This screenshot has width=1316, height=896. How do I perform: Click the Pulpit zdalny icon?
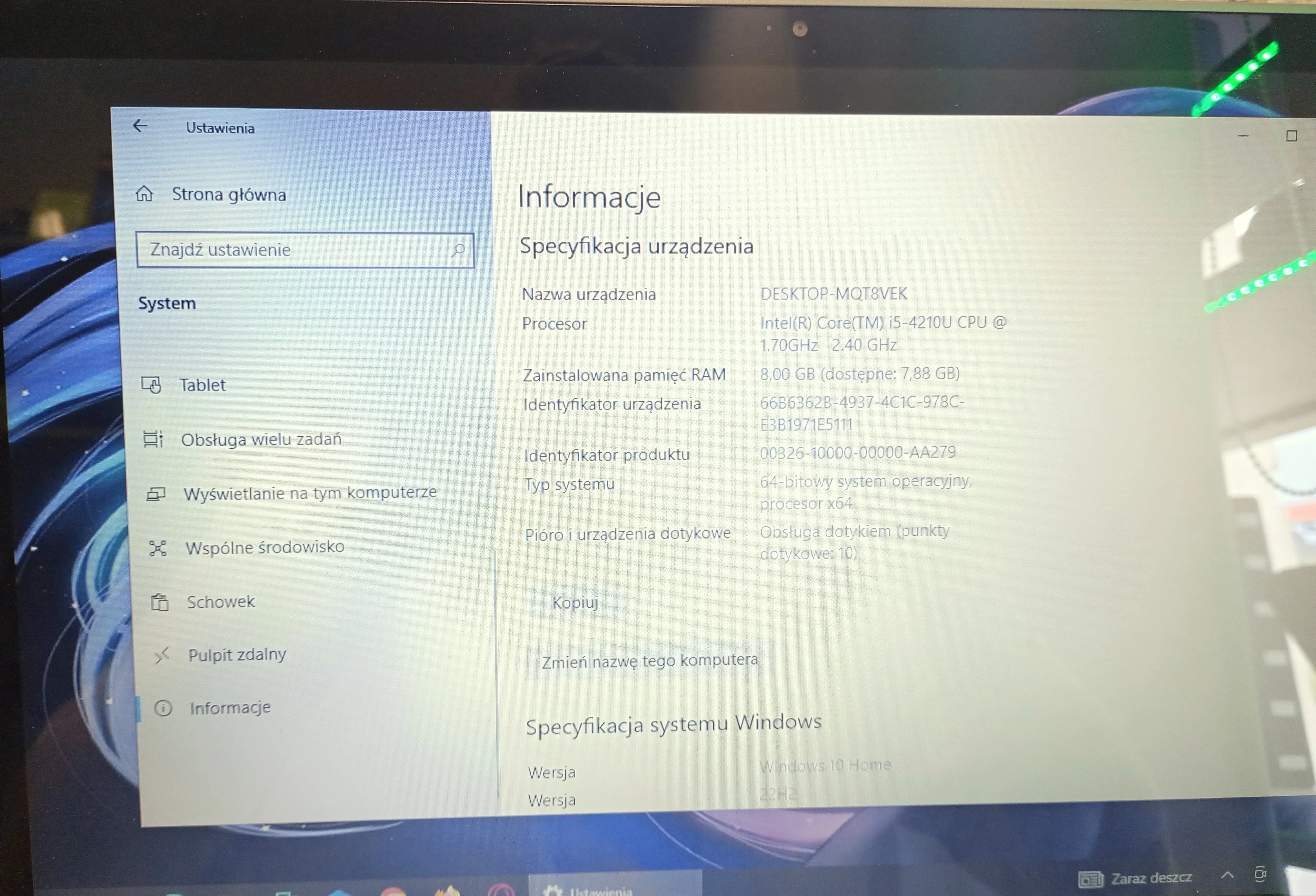point(162,655)
